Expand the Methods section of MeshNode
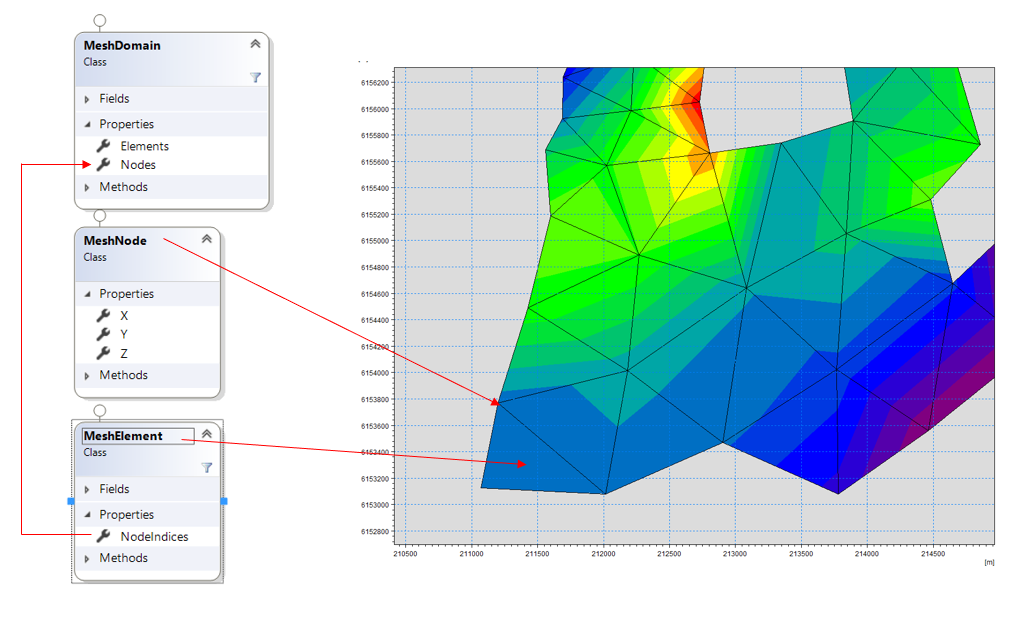The image size is (1029, 620). click(x=88, y=376)
